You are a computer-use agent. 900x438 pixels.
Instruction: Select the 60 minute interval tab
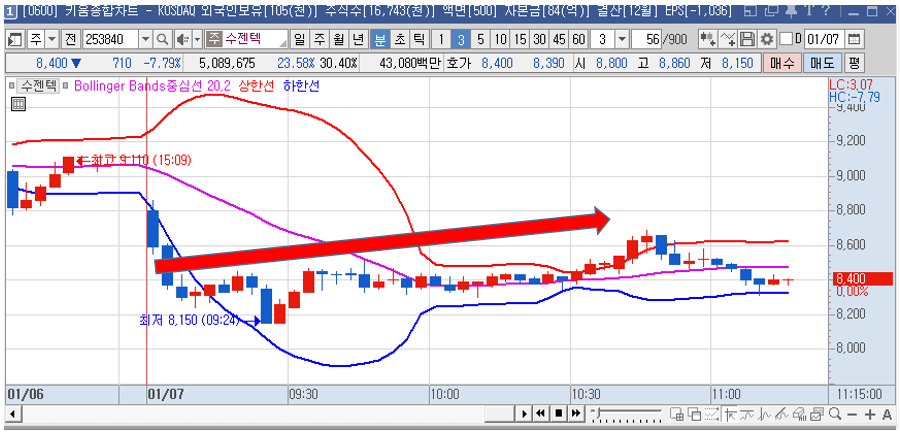[x=579, y=40]
